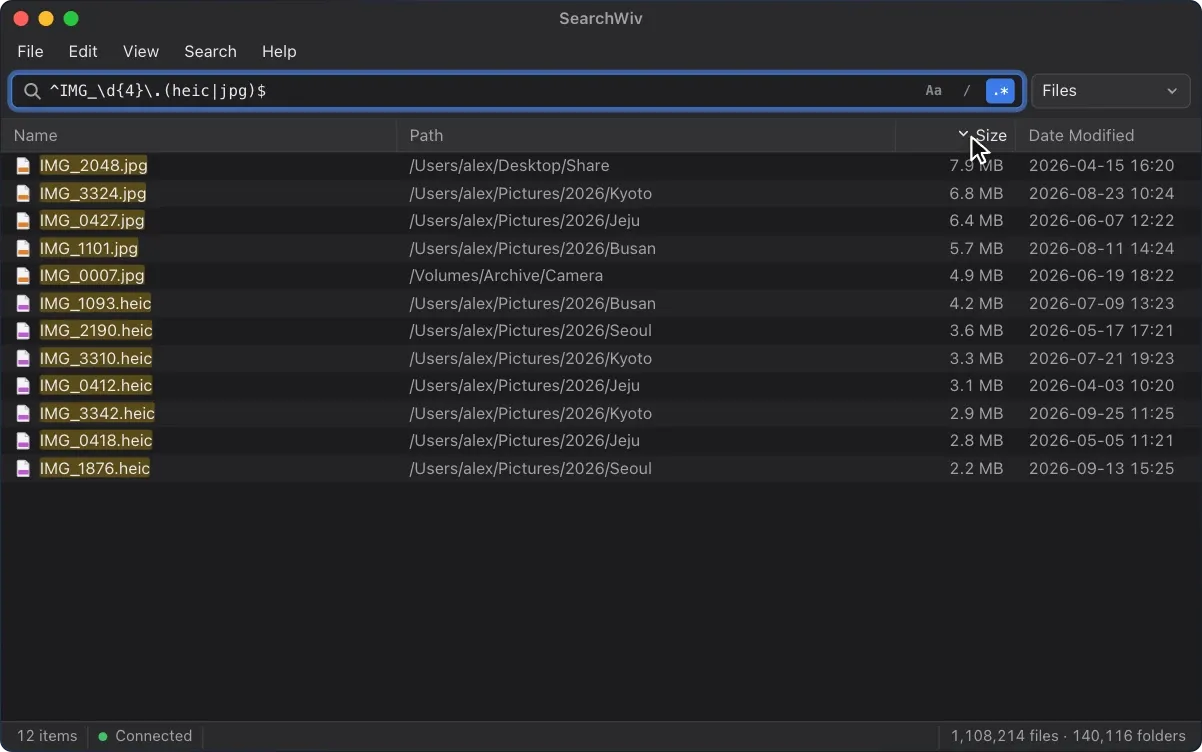1202x752 pixels.
Task: Click date 2026-07-09 13:23
Action: point(1101,303)
